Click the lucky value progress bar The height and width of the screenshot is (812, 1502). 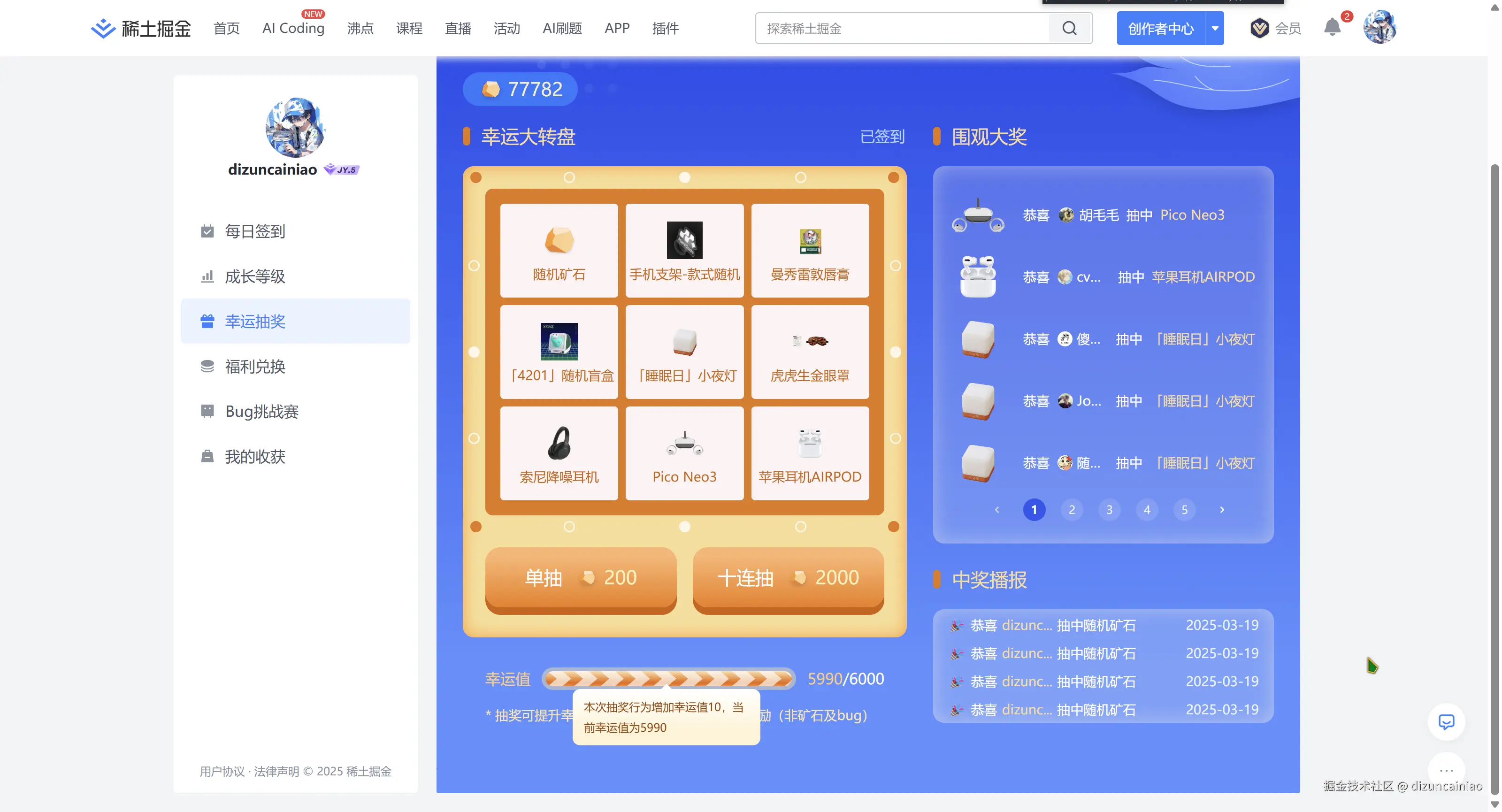[668, 679]
